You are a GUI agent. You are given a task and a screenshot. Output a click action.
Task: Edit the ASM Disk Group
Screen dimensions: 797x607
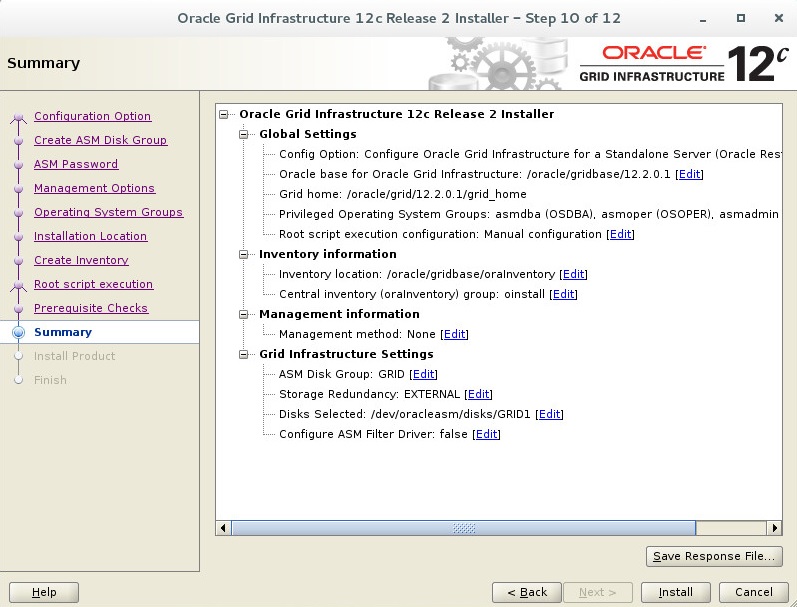(423, 374)
